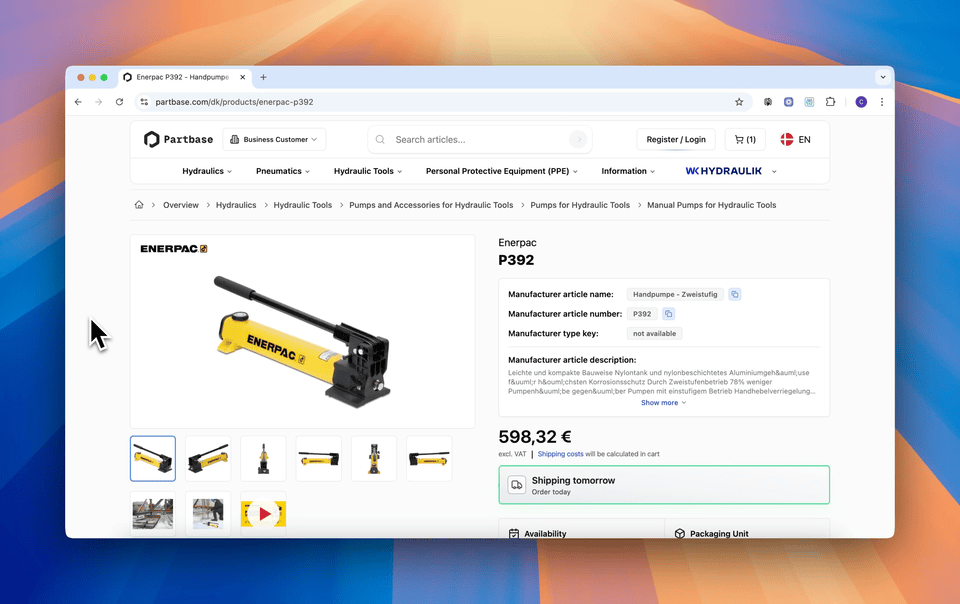Select the fourth thumbnail, side pump view

pyautogui.click(x=318, y=458)
